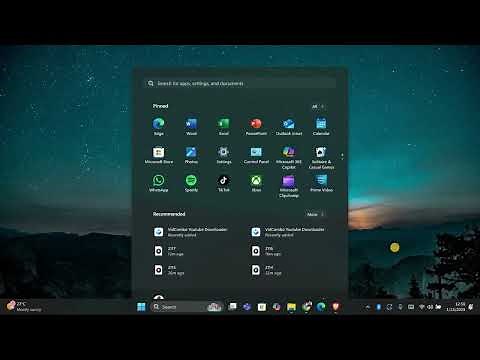Open the Calendar app tile

click(321, 126)
